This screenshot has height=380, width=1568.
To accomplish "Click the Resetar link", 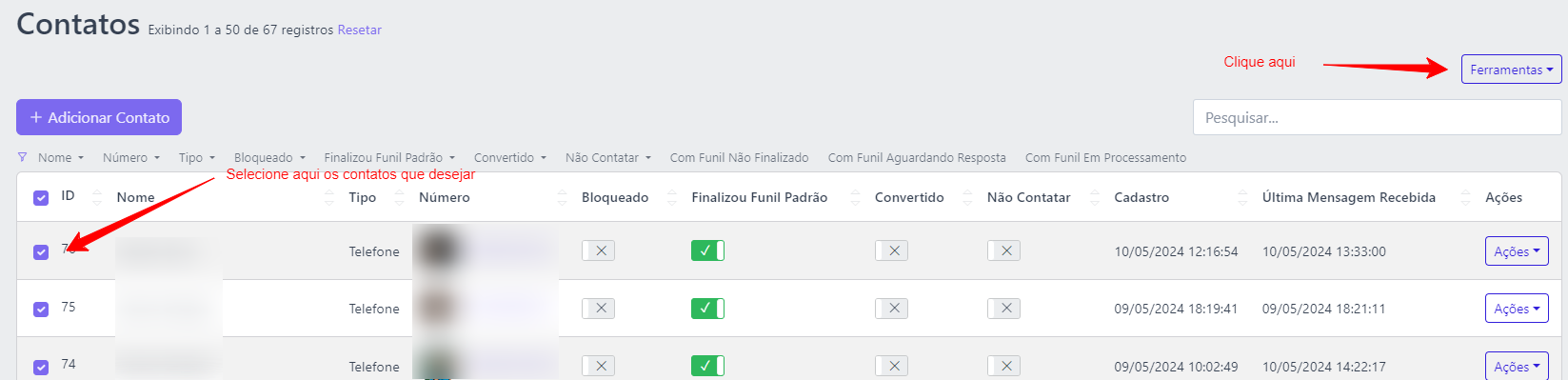I will (x=359, y=30).
